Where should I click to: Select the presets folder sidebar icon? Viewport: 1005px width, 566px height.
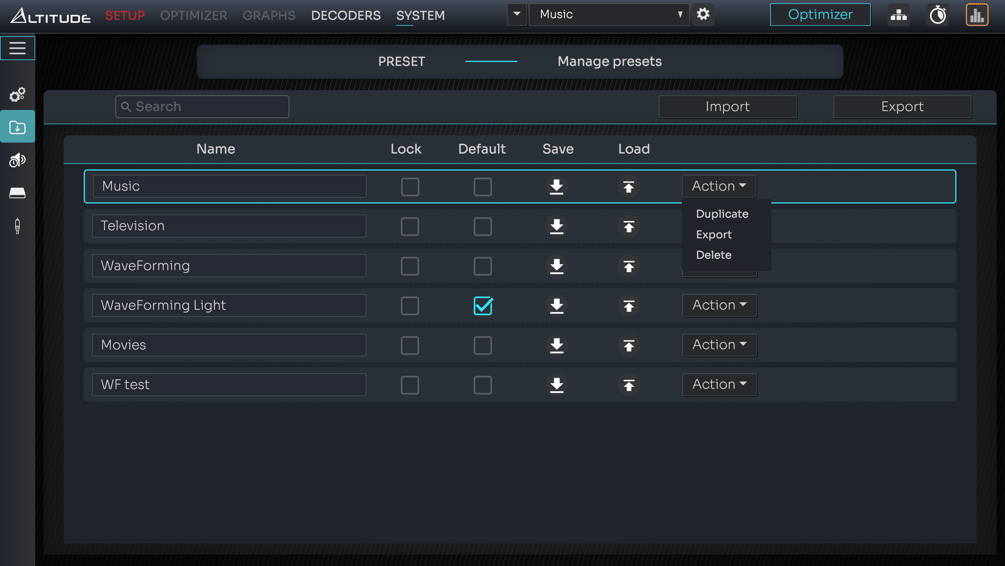[17, 128]
